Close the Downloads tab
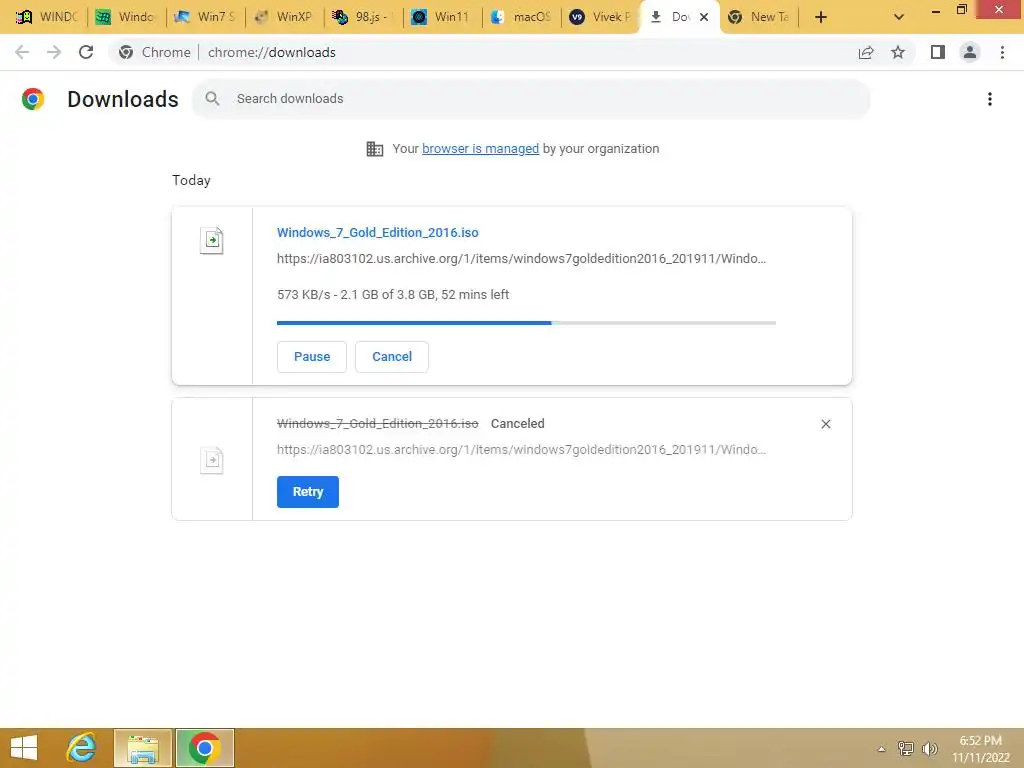The height and width of the screenshot is (768, 1024). [704, 17]
